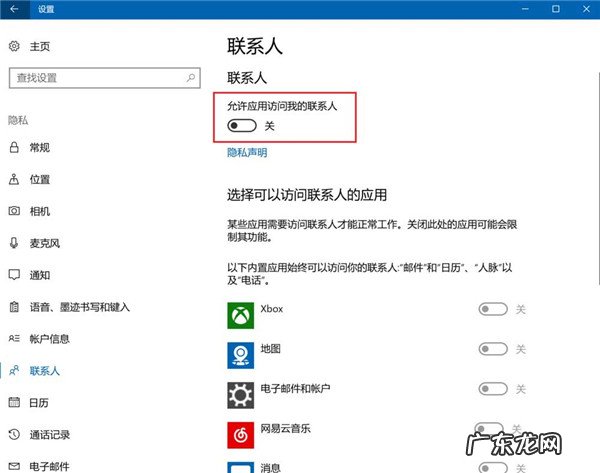Screen dimensions: 600x473
Task: Click the 电子邮件和帐户 gear app icon
Action: (240, 395)
